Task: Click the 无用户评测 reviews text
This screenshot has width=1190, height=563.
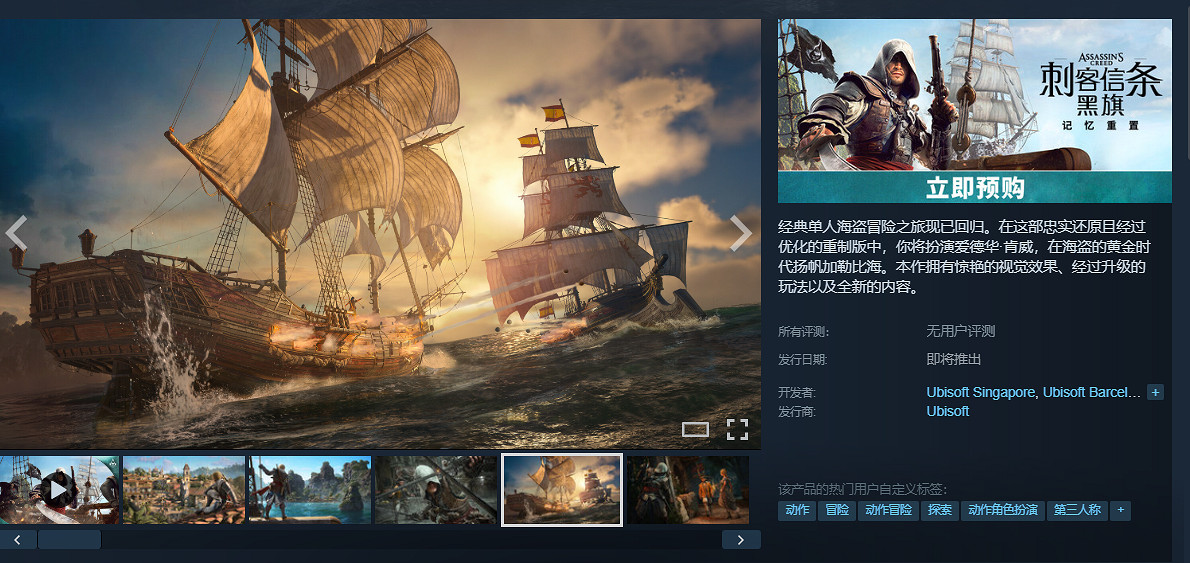Action: pyautogui.click(x=960, y=332)
